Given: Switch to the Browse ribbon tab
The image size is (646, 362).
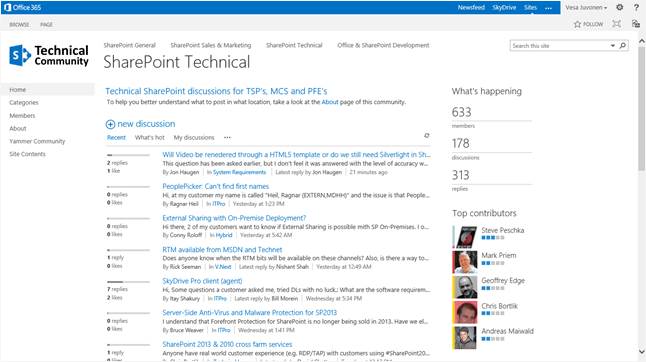Looking at the screenshot, I should pos(19,25).
